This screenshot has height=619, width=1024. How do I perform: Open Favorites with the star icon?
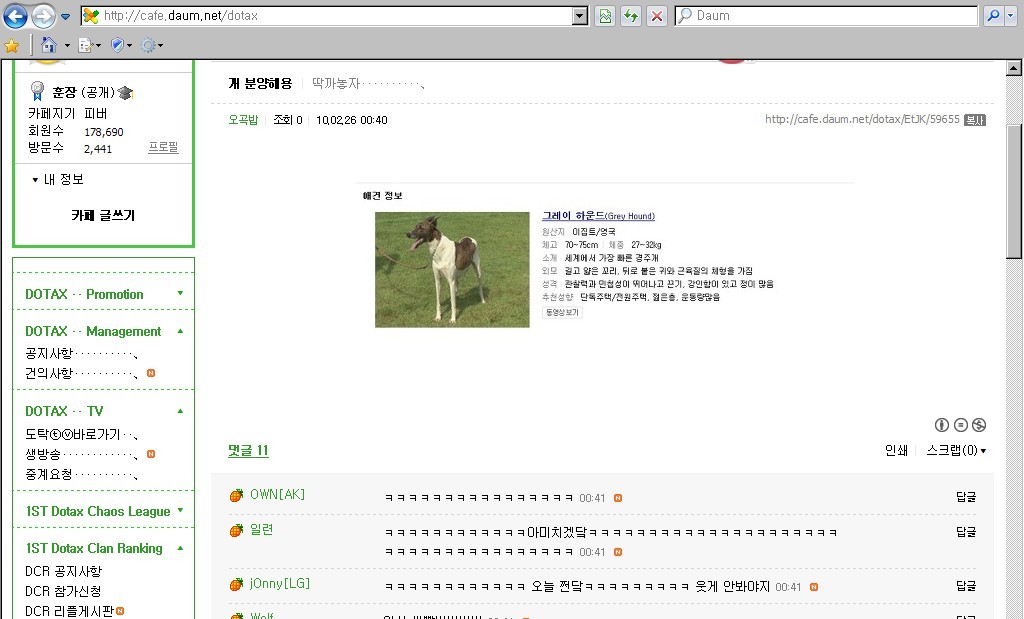coord(12,45)
